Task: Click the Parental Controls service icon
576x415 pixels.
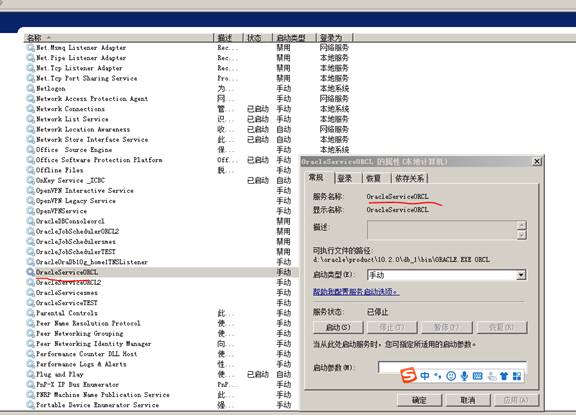Action: tap(30, 313)
